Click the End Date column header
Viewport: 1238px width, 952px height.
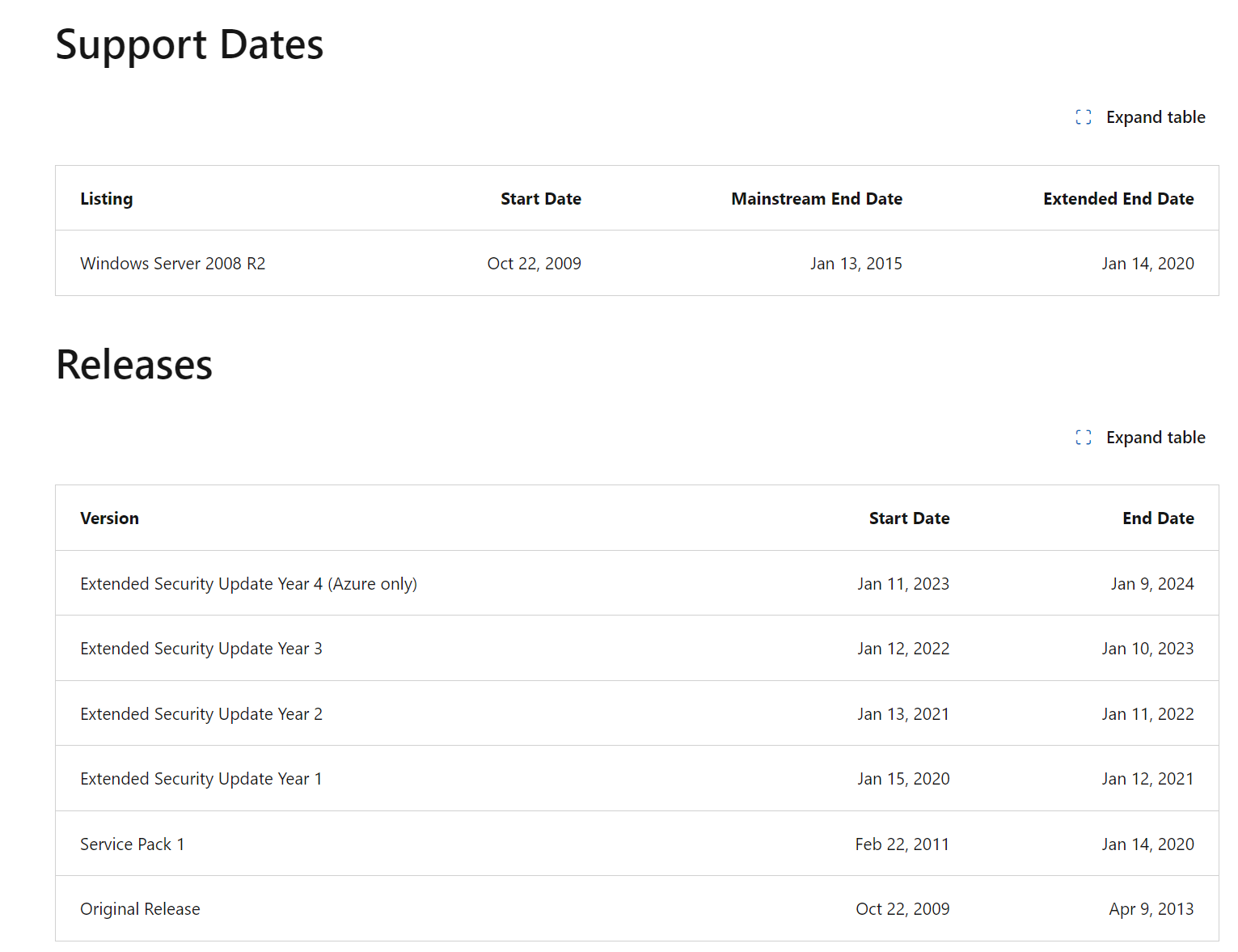click(x=1158, y=518)
